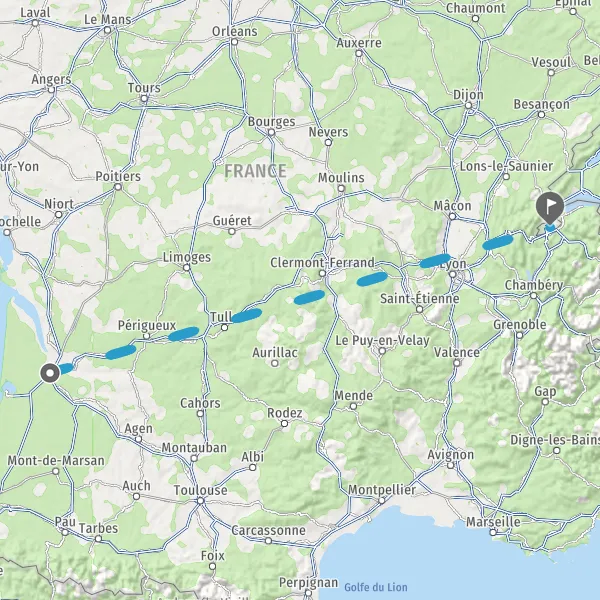Click the route start point marker
600x600 pixels.
point(50,373)
